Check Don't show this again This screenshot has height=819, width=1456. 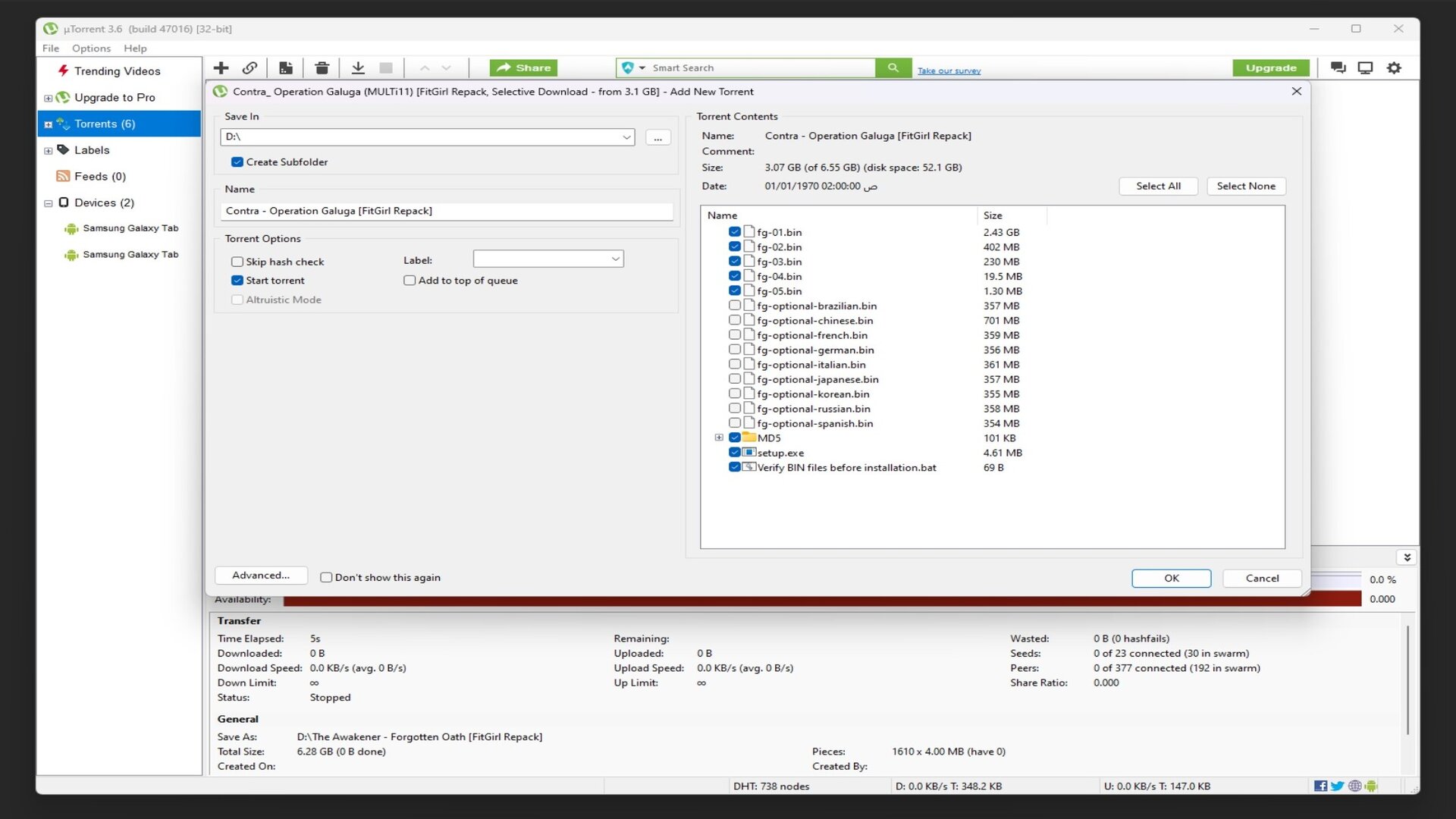pyautogui.click(x=326, y=578)
